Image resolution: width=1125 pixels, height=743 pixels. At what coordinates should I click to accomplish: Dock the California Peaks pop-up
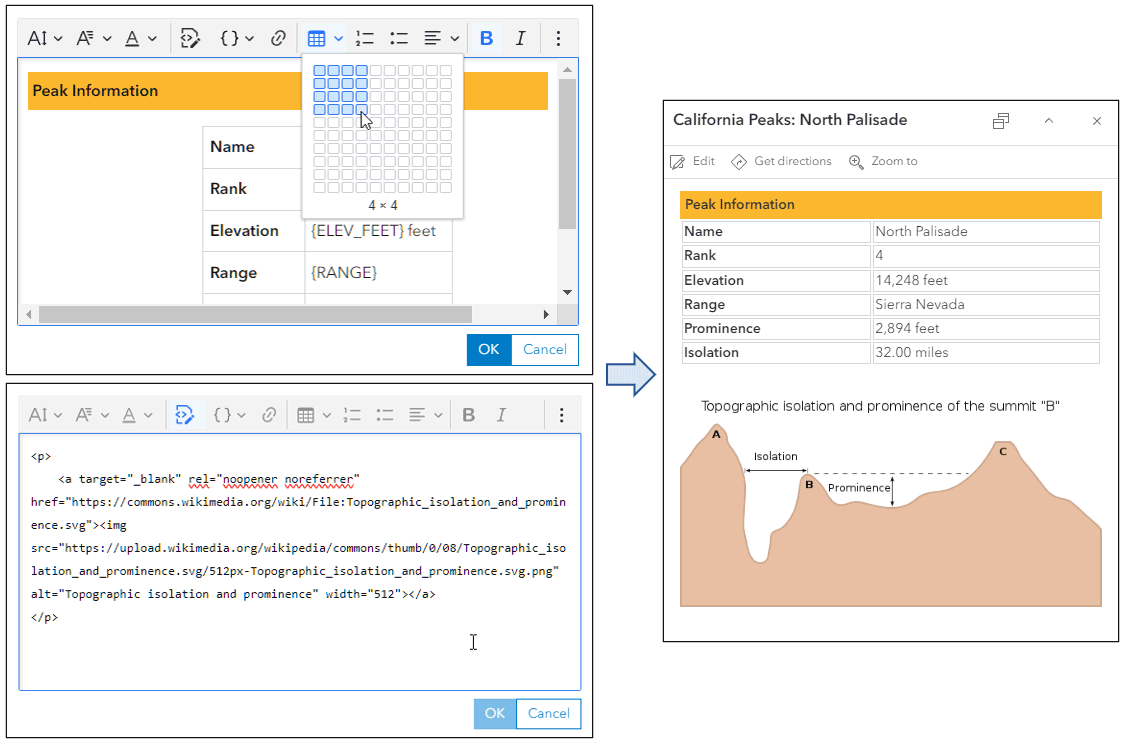click(1001, 121)
